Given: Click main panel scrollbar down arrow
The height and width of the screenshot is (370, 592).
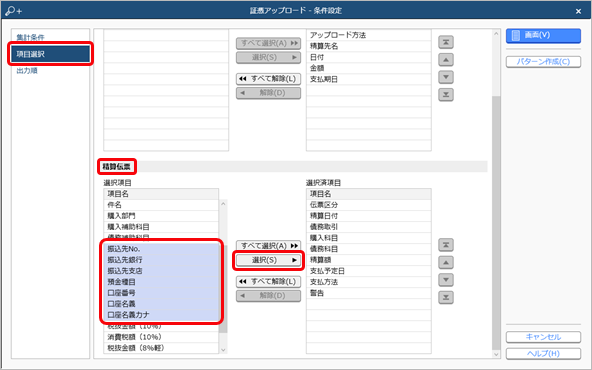Looking at the screenshot, I should click(x=496, y=354).
